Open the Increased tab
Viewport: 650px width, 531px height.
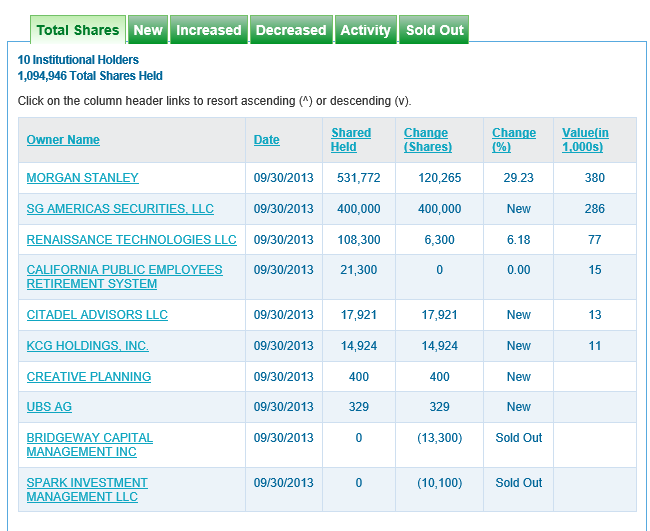click(x=209, y=30)
